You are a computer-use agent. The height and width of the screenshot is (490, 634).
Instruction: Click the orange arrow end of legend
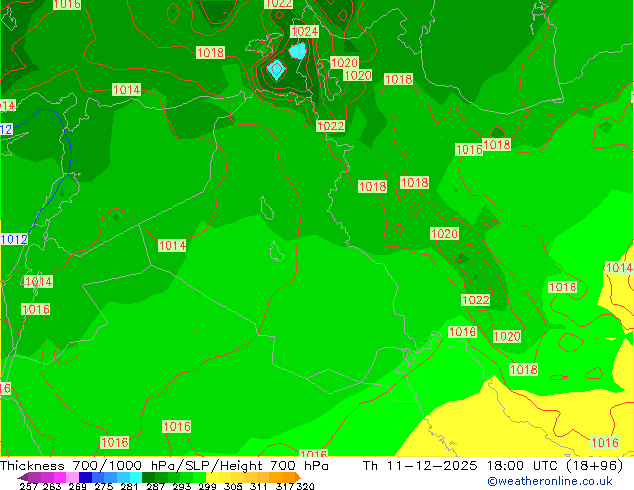pos(298,477)
